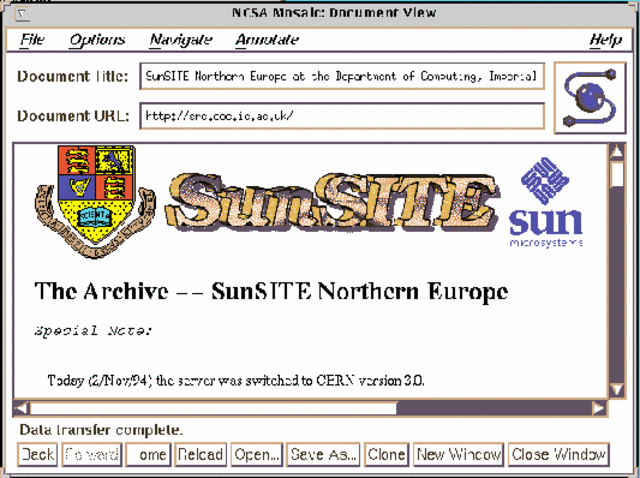Viewport: 640px width, 478px height.
Task: Click vertical scrollbar up arrow
Action: (617, 152)
